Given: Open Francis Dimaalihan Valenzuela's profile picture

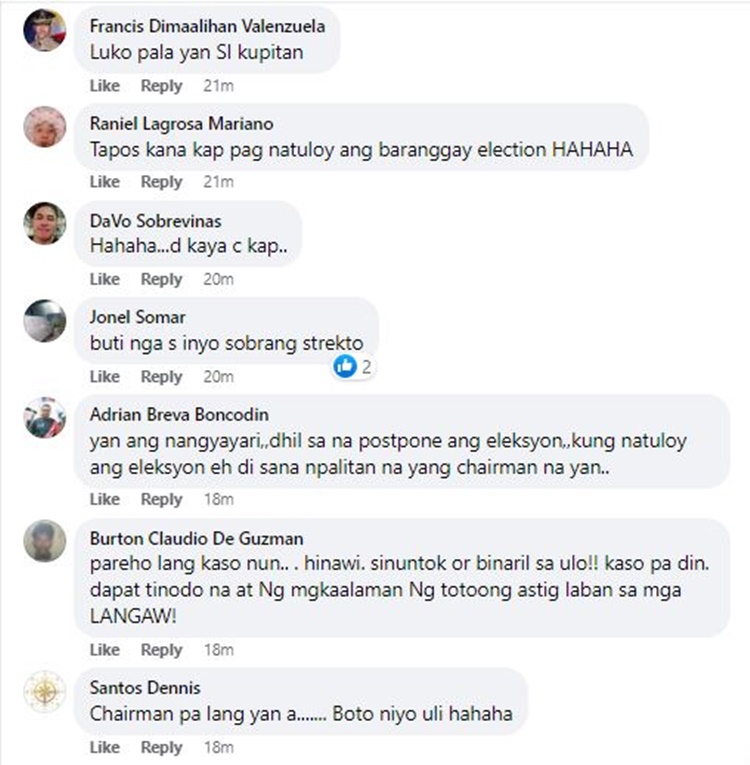Looking at the screenshot, I should [x=45, y=30].
